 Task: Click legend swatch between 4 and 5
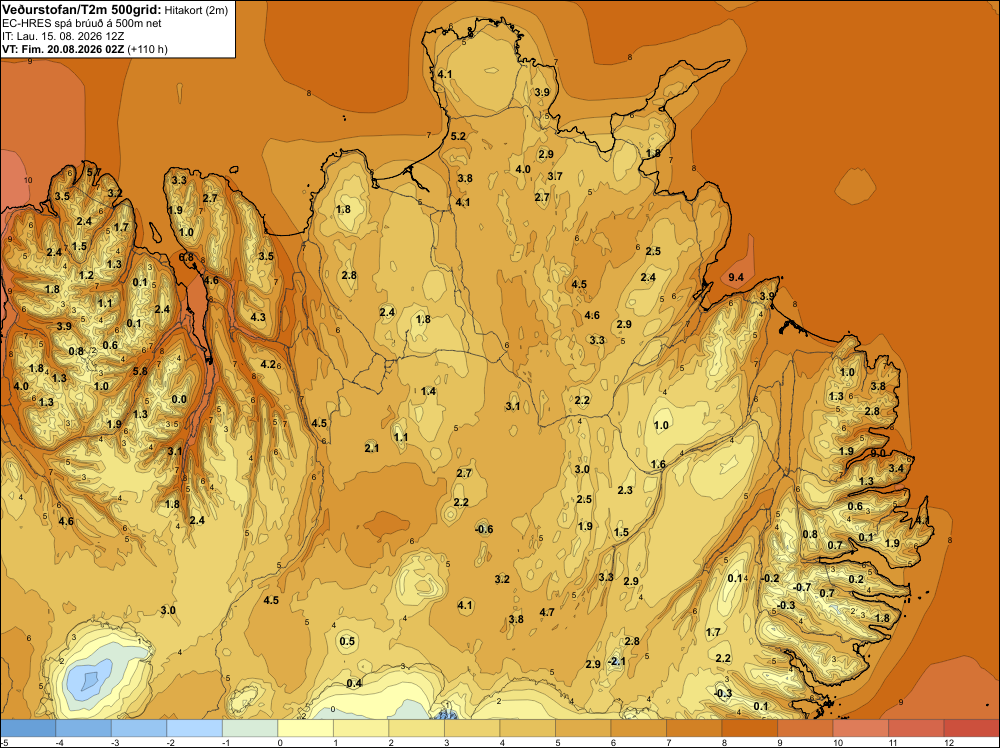coord(527,728)
